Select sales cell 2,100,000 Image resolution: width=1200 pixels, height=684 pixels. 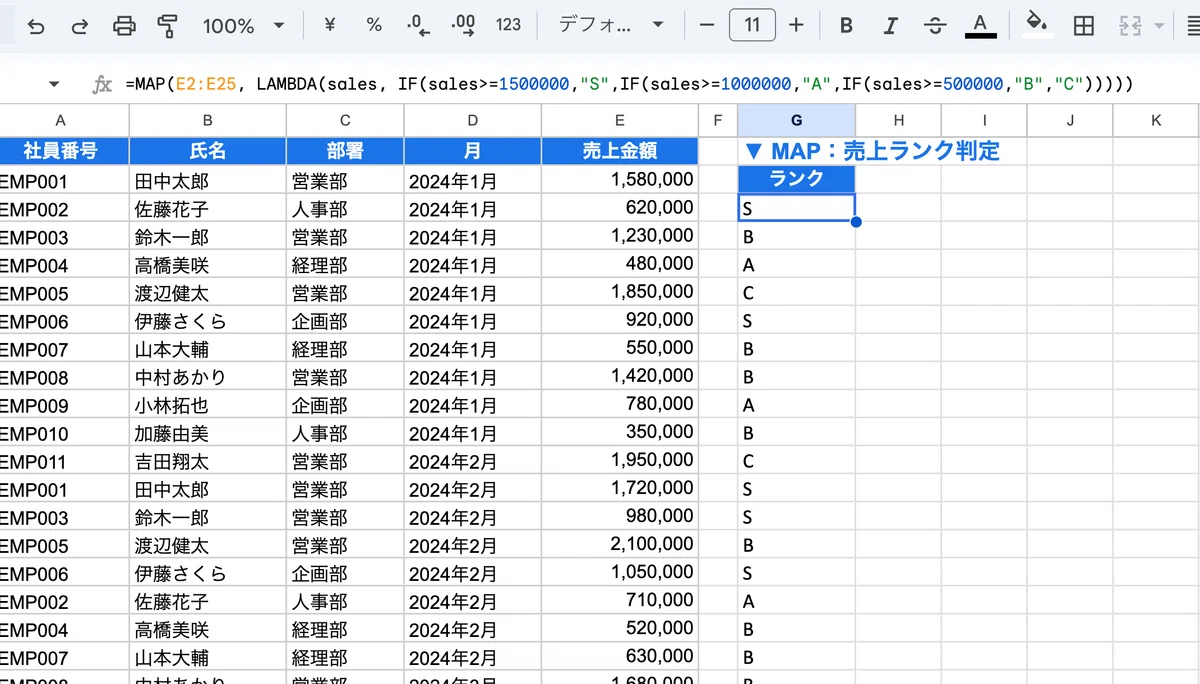(620, 544)
